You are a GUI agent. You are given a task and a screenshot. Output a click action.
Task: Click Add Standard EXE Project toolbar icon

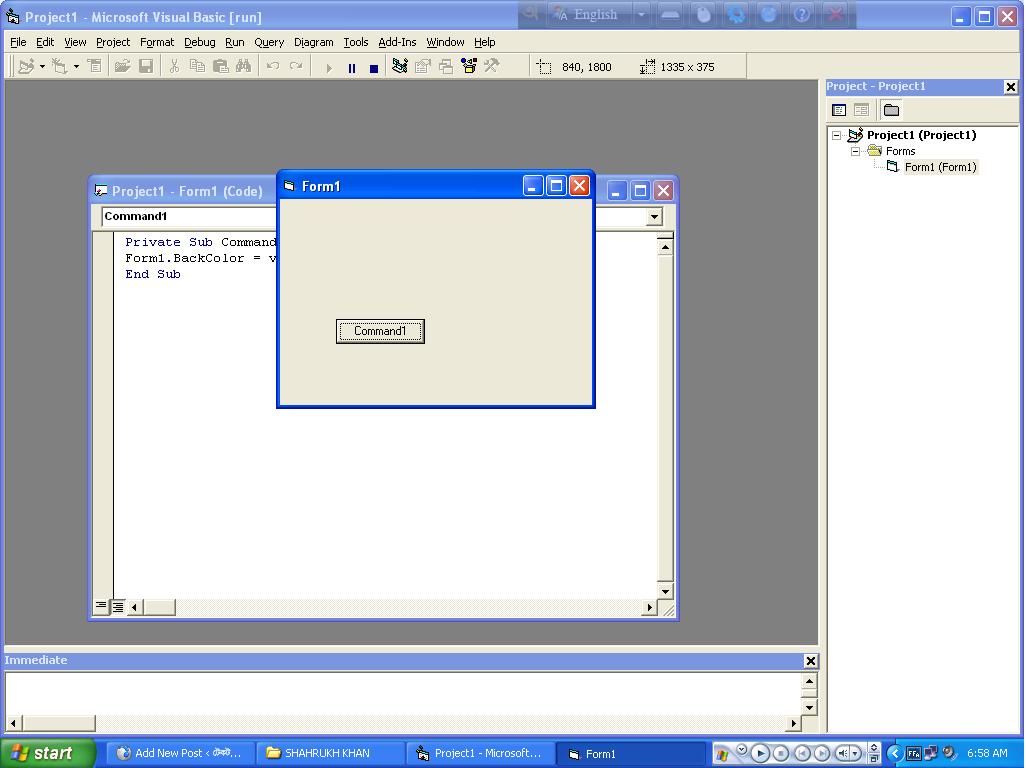27,66
